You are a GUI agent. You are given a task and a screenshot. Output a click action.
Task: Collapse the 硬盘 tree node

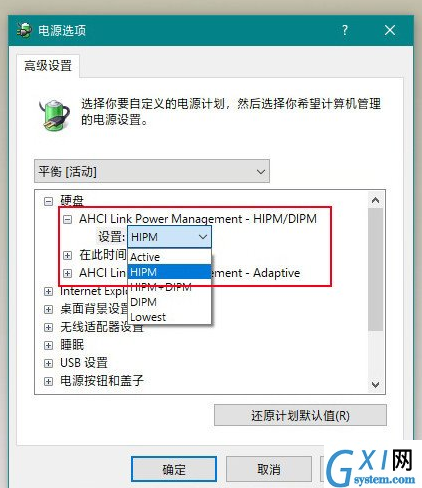coord(48,201)
